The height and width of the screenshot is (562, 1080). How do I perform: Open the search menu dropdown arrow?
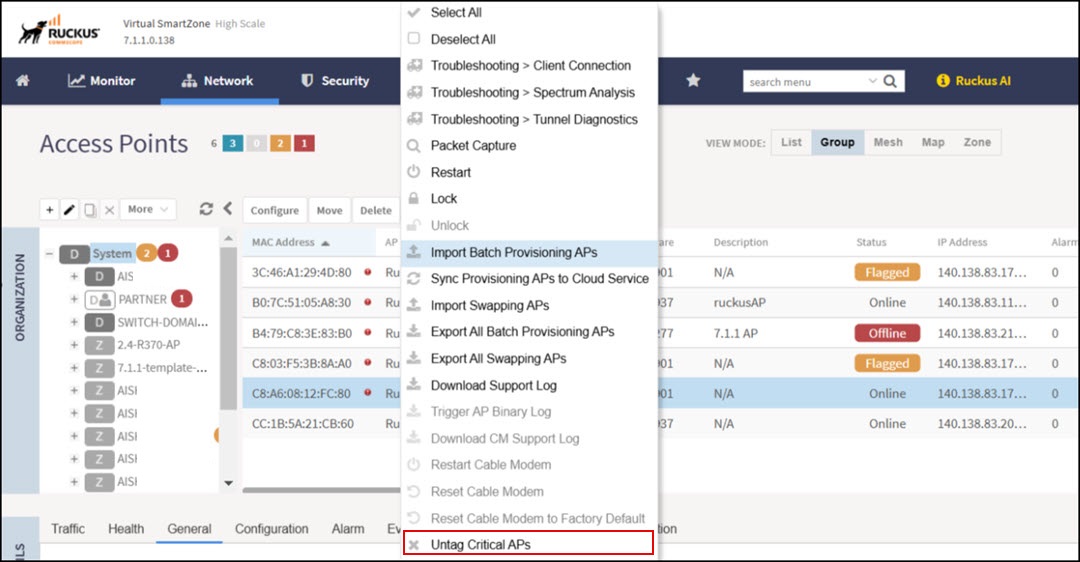[x=872, y=81]
